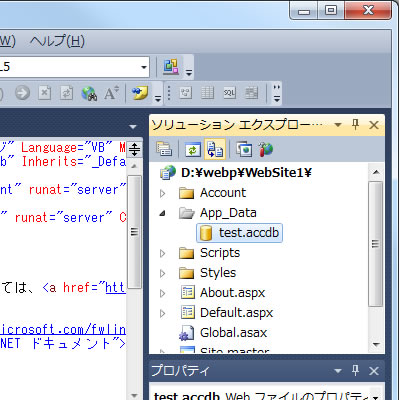The height and width of the screenshot is (400, 400).
Task: Select the About.aspx file
Action: pyautogui.click(x=232, y=293)
